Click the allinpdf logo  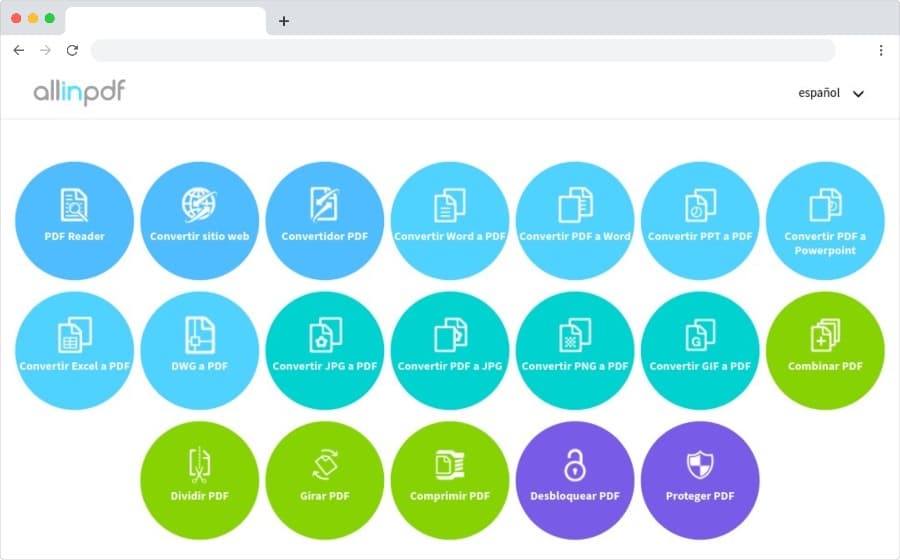pos(79,92)
